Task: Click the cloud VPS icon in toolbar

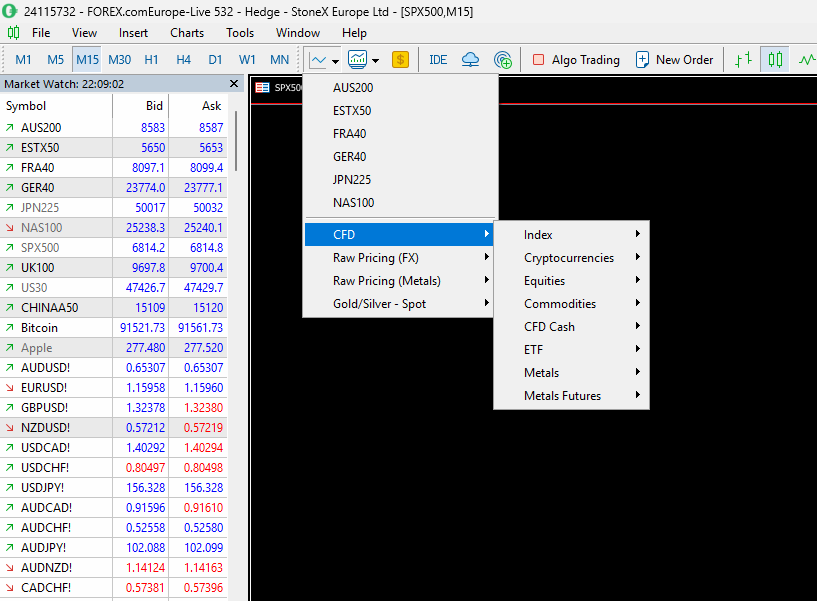Action: (470, 60)
